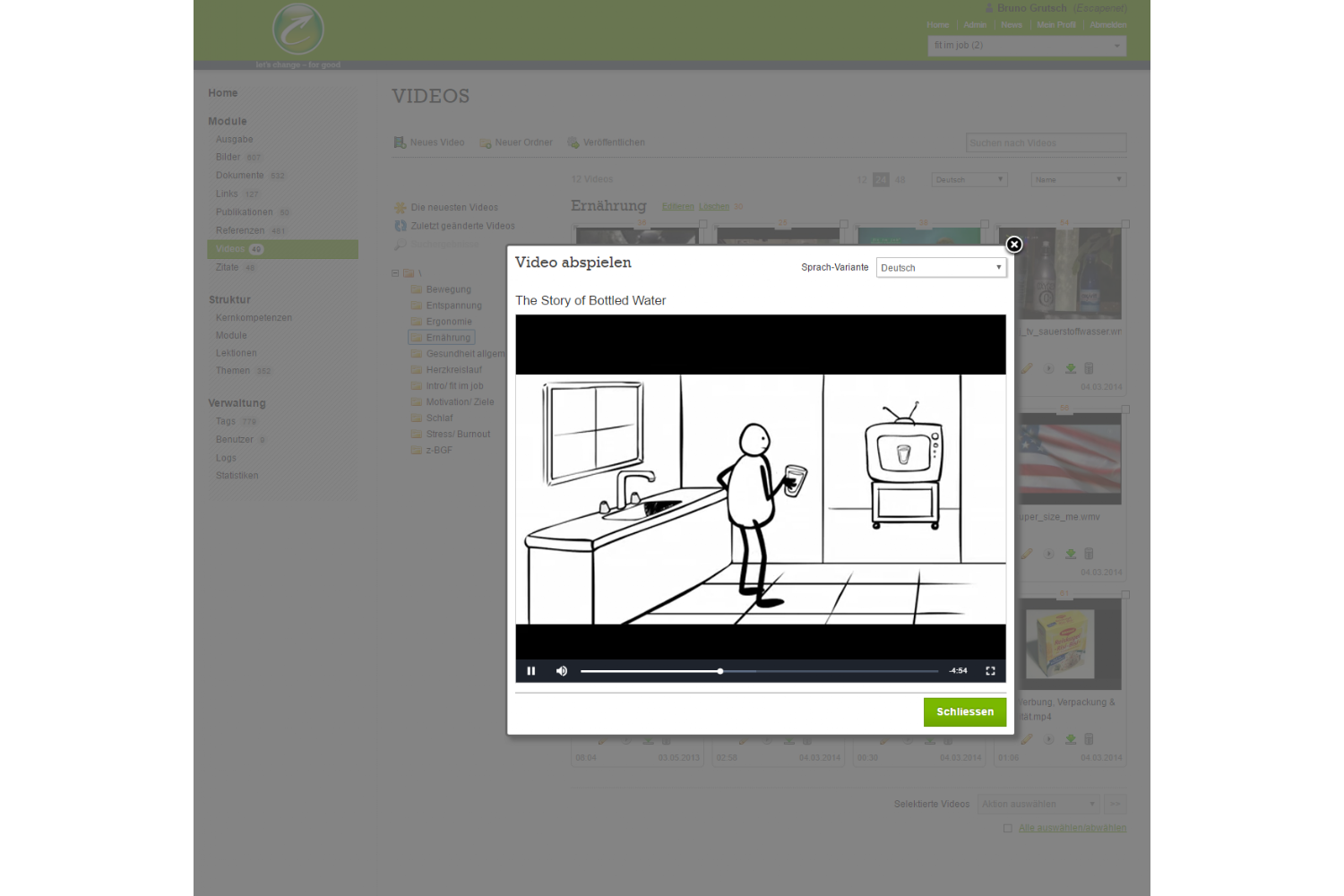Select Statistiken in the Verwaltung menu
The width and height of the screenshot is (1344, 896).
(x=237, y=476)
